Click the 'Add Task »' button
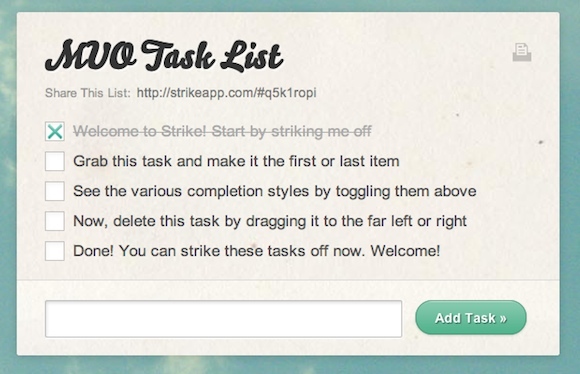Image resolution: width=580 pixels, height=374 pixels. tap(471, 318)
